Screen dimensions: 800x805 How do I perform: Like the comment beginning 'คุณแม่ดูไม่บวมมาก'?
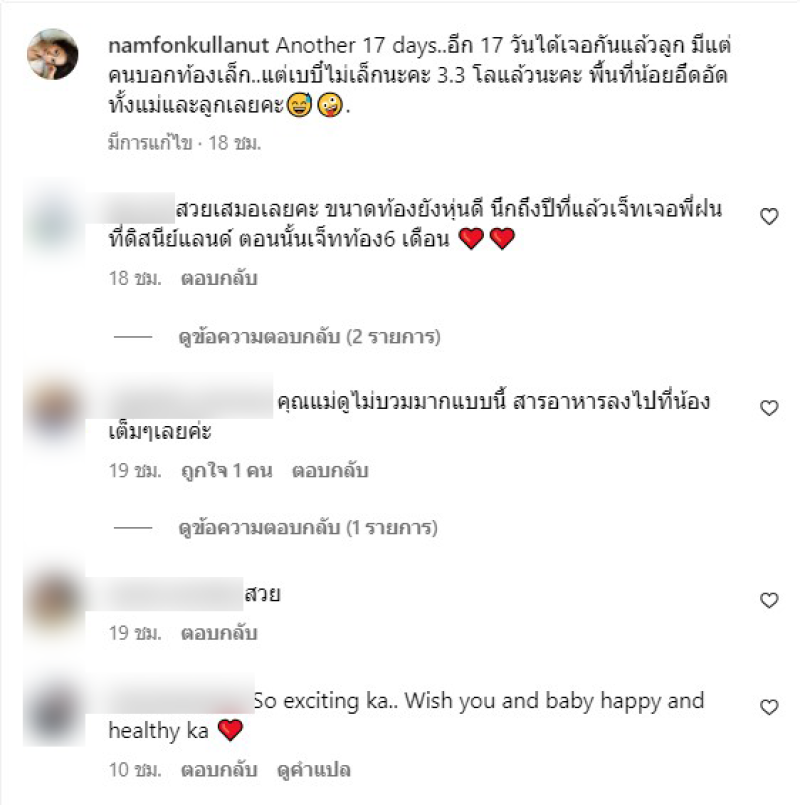pyautogui.click(x=769, y=408)
